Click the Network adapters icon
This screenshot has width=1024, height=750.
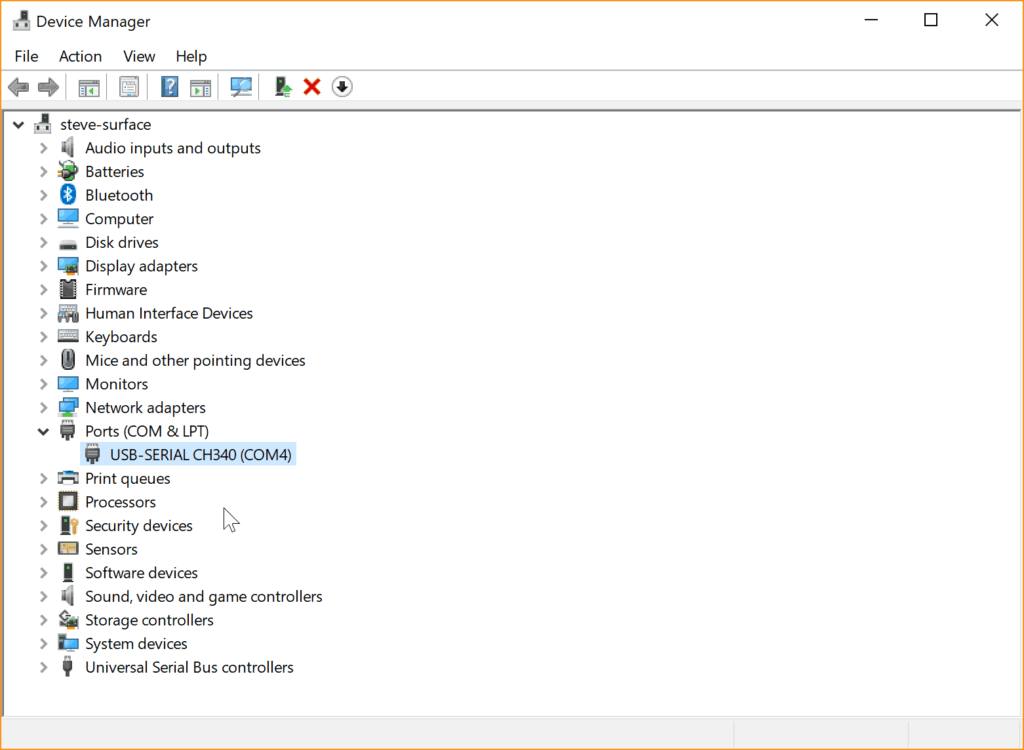[x=68, y=407]
